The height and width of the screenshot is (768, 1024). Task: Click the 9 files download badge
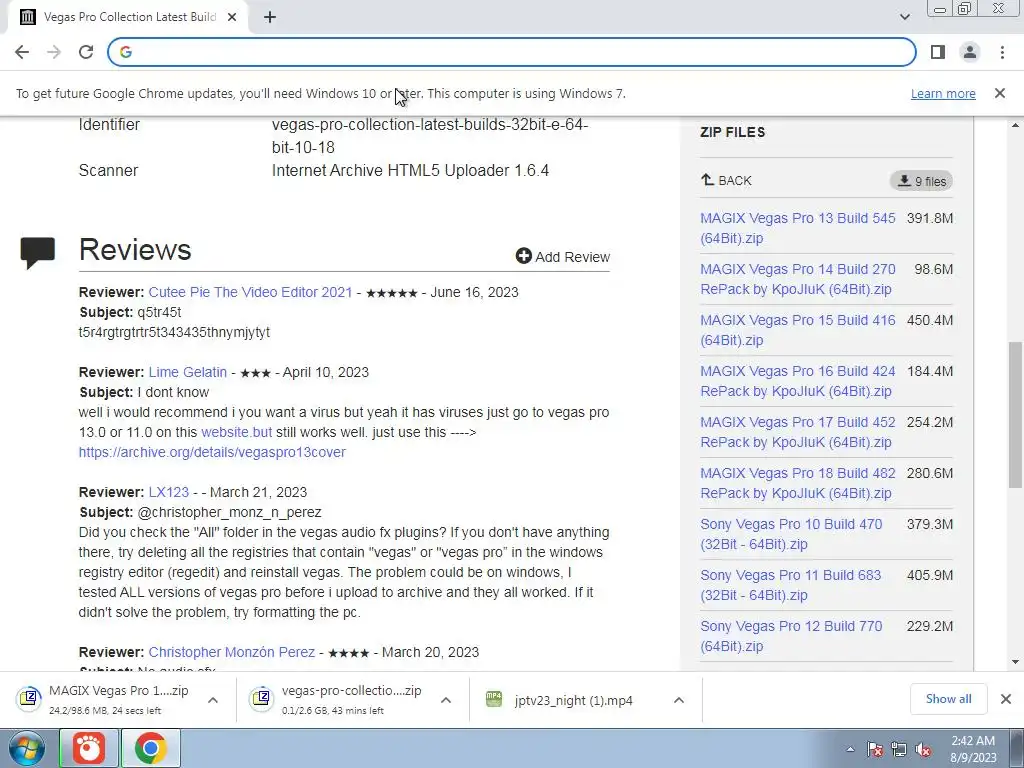(x=921, y=181)
